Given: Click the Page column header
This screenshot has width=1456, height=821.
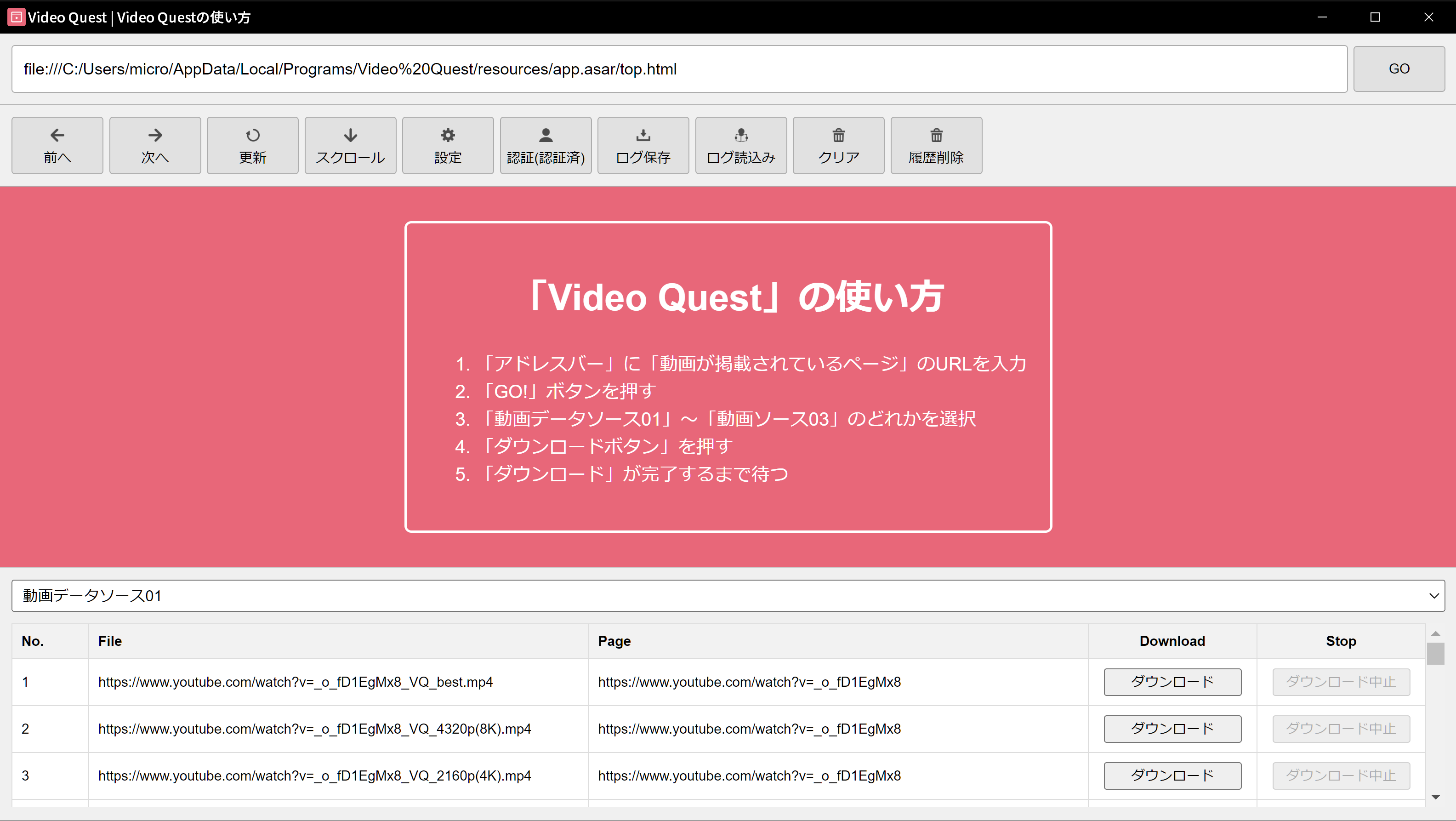Looking at the screenshot, I should point(838,641).
